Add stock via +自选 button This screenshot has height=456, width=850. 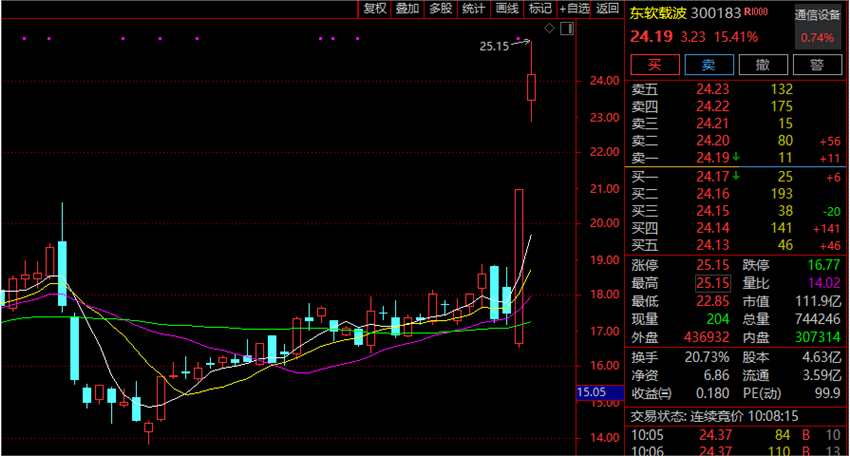(x=574, y=8)
